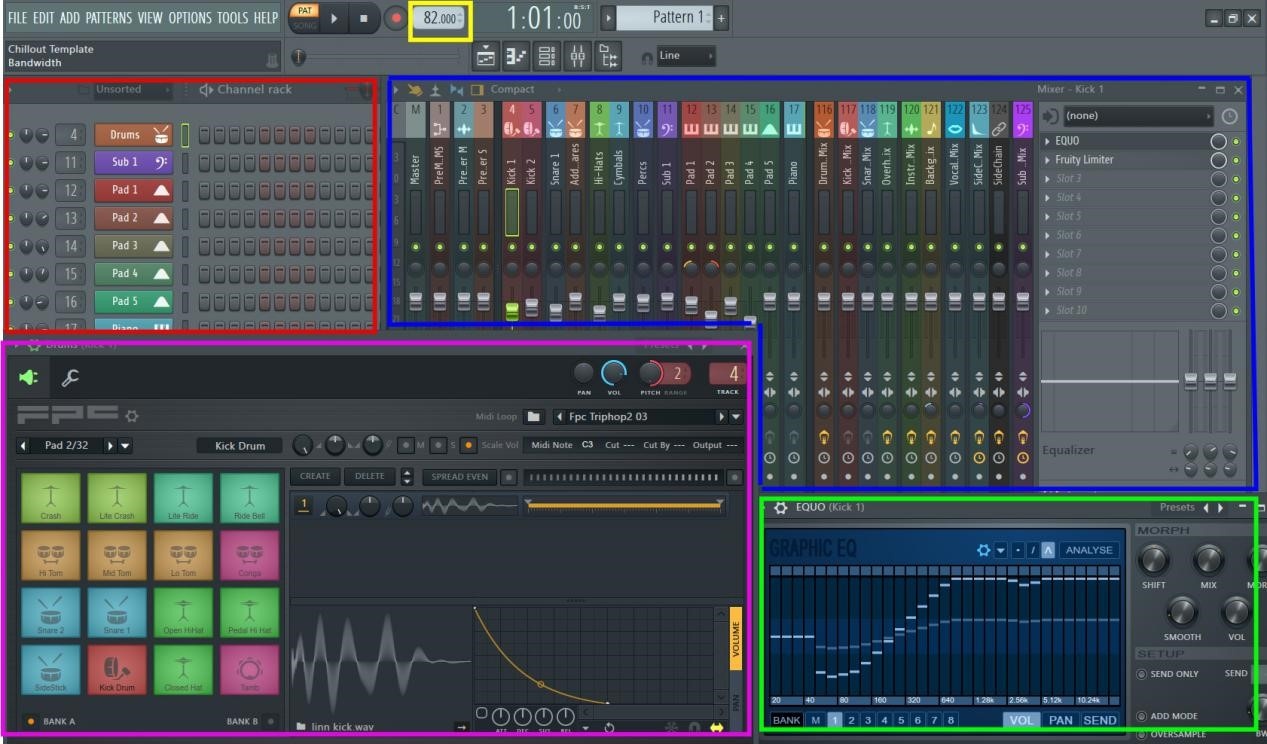Open the Playlist view from the toolbar
Screen dimensions: 1267x744
pos(485,56)
